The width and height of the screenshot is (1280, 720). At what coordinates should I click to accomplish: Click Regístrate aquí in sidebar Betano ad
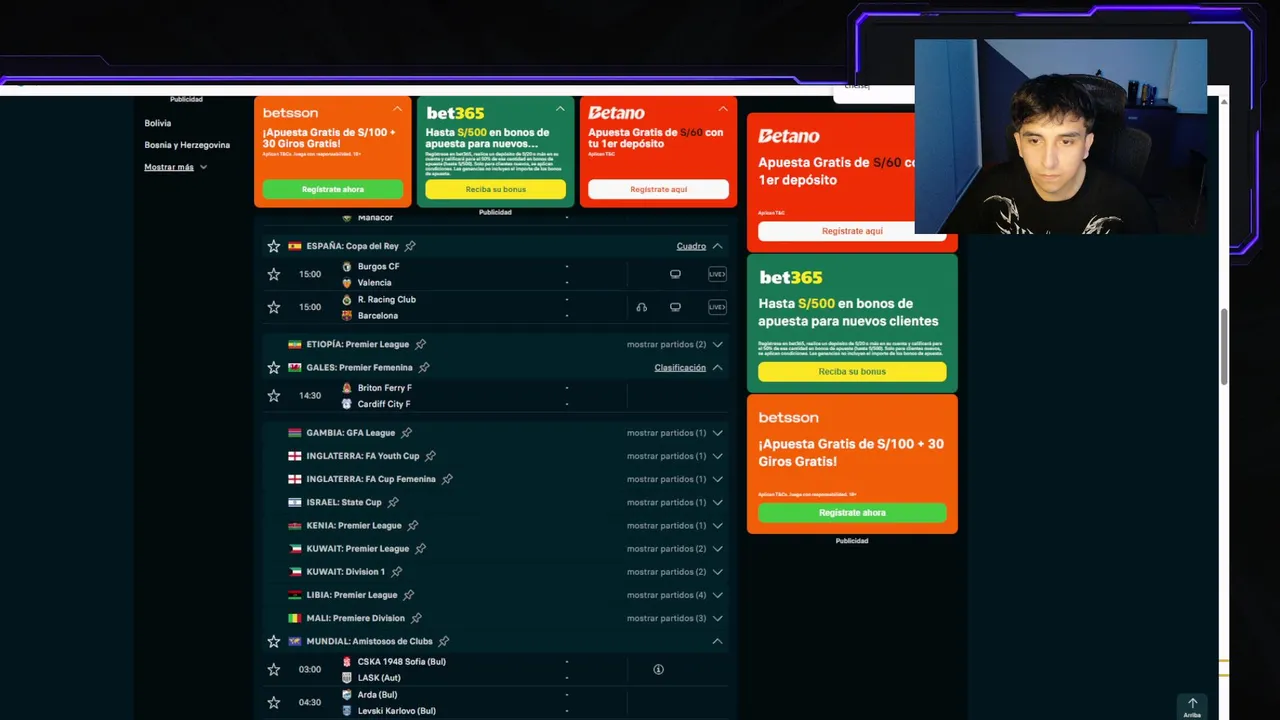pyautogui.click(x=852, y=231)
